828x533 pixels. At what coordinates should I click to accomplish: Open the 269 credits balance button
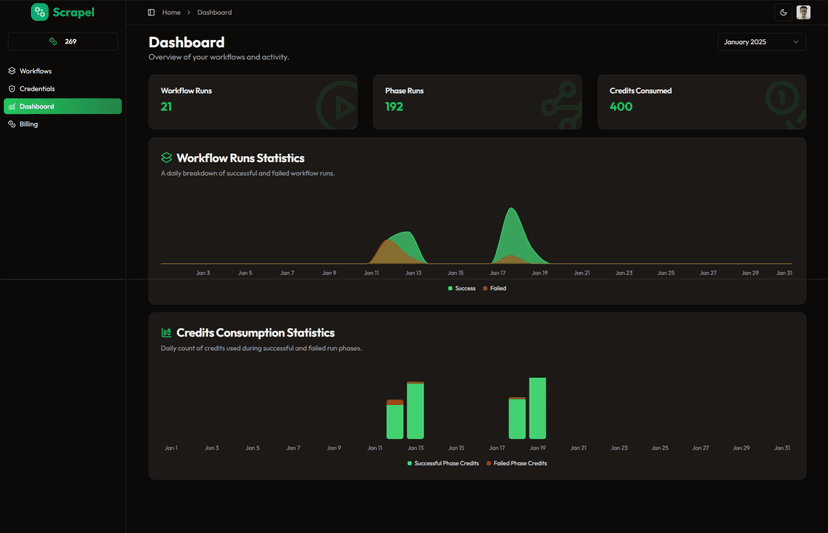tap(63, 41)
